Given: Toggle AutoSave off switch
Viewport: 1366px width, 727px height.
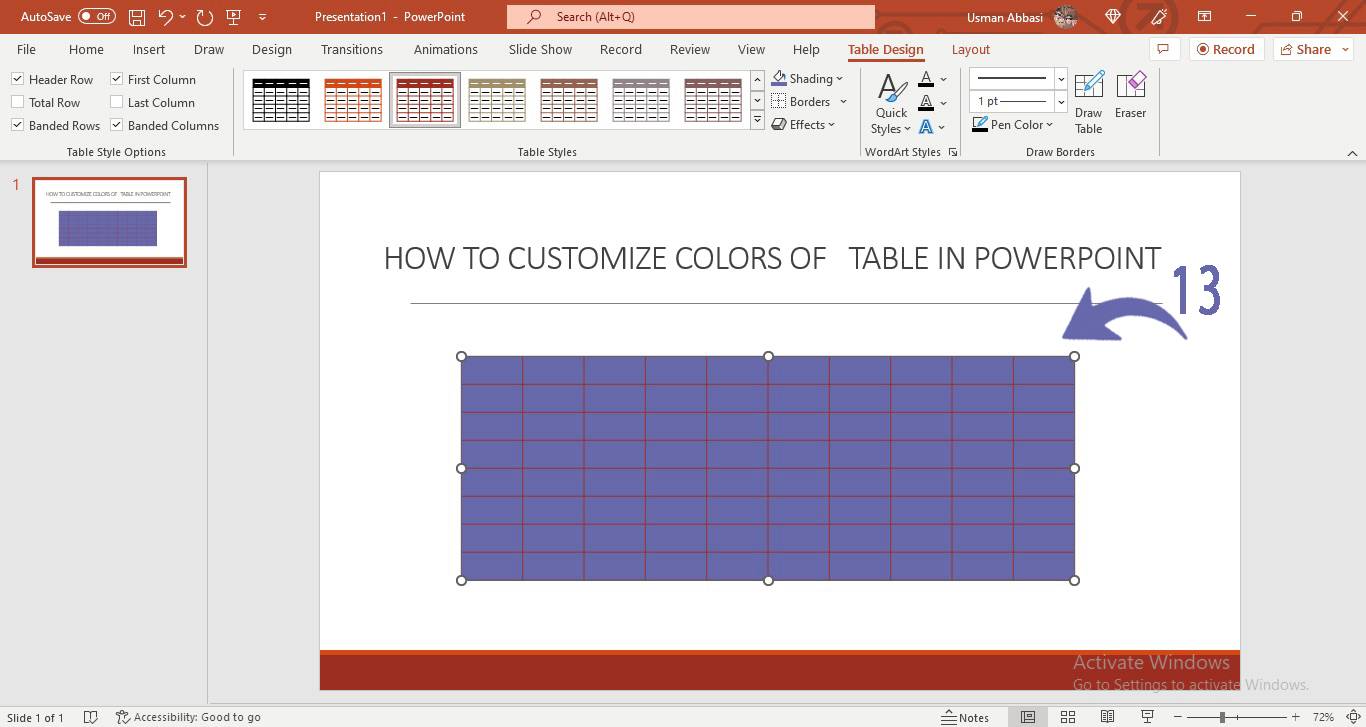Looking at the screenshot, I should pyautogui.click(x=96, y=17).
